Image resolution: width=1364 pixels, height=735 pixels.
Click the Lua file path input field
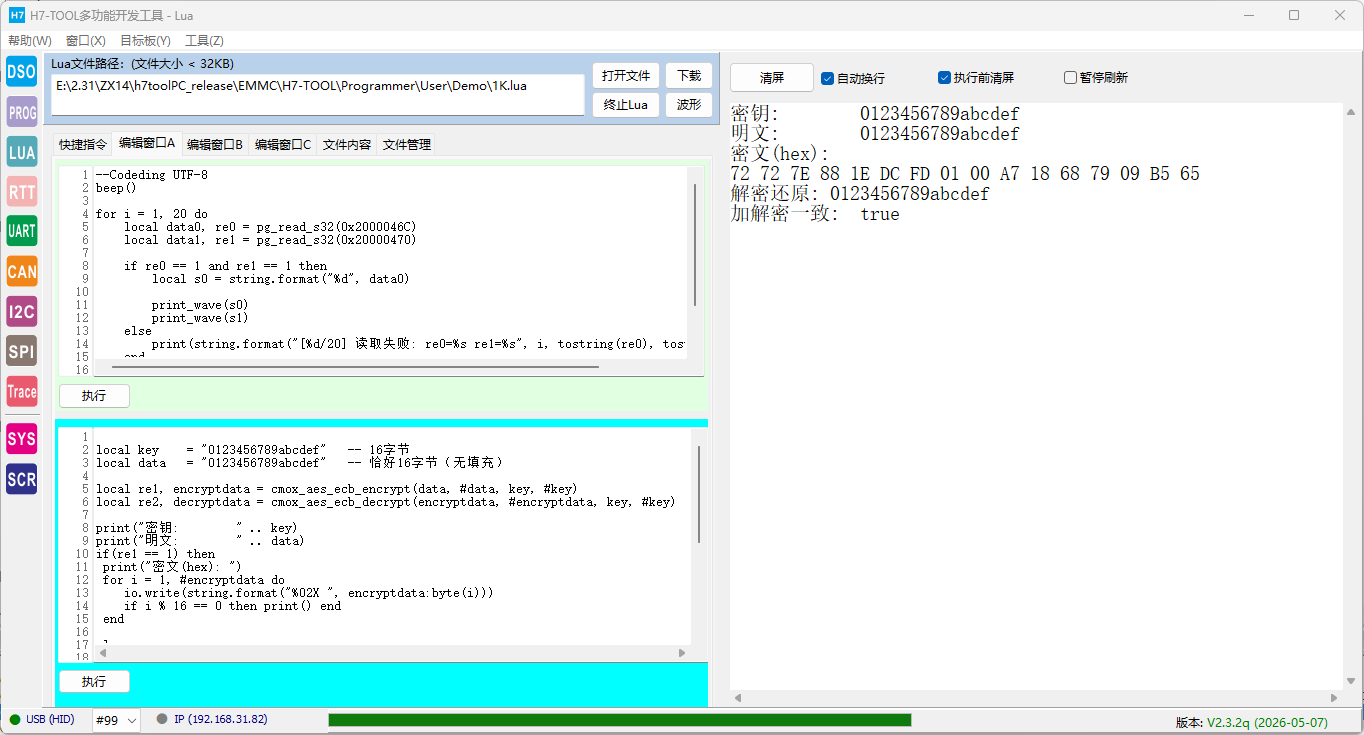pos(318,95)
